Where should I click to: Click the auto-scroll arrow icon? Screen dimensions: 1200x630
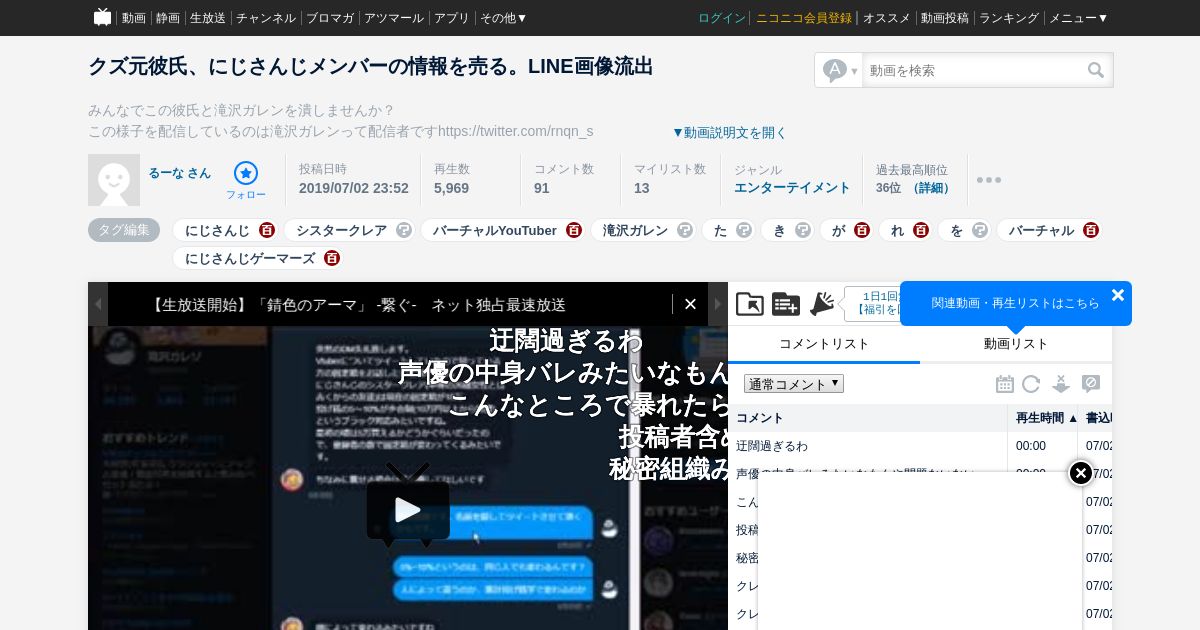click(x=1061, y=384)
